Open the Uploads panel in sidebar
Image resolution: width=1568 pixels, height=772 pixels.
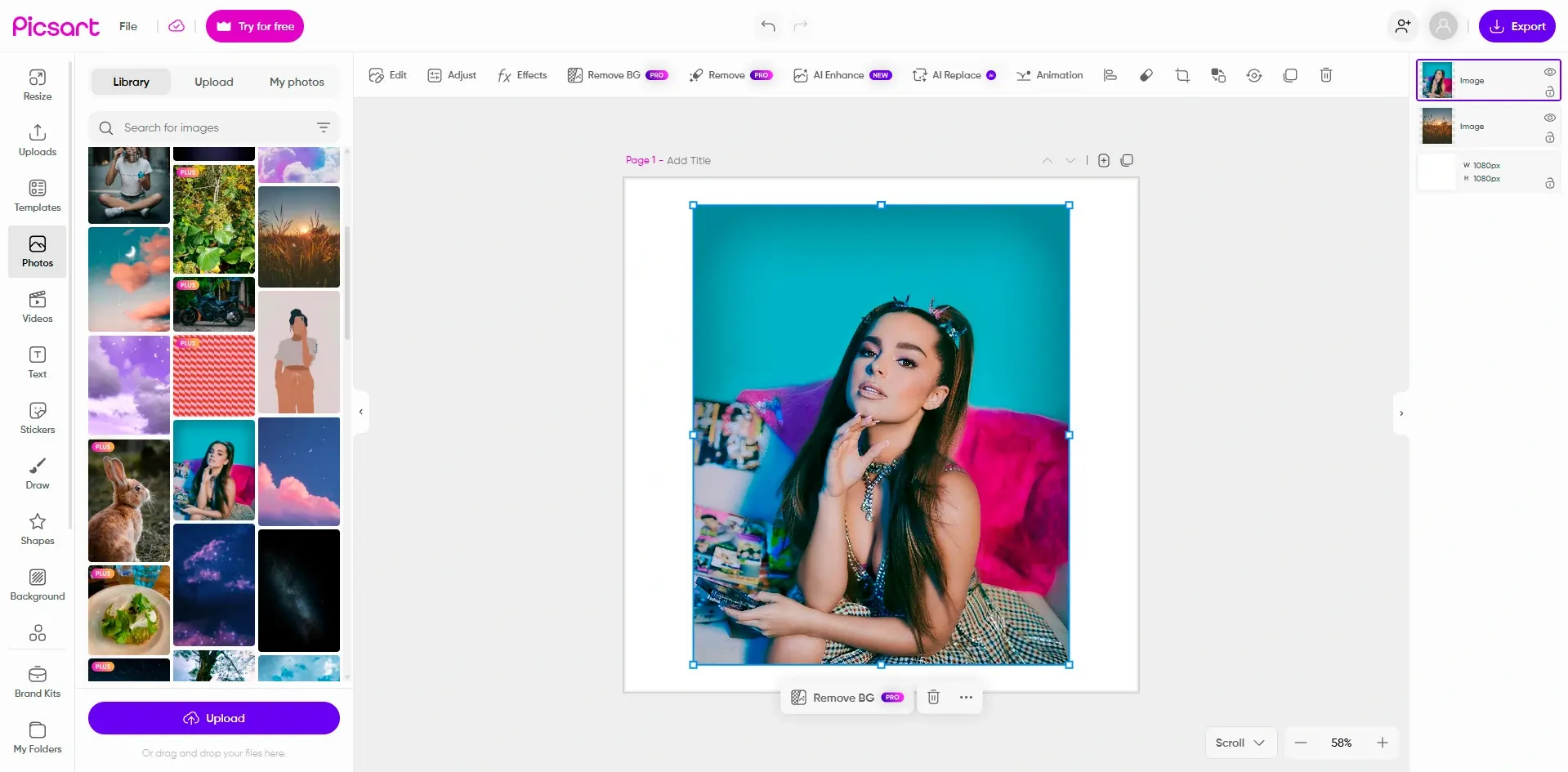tap(37, 141)
